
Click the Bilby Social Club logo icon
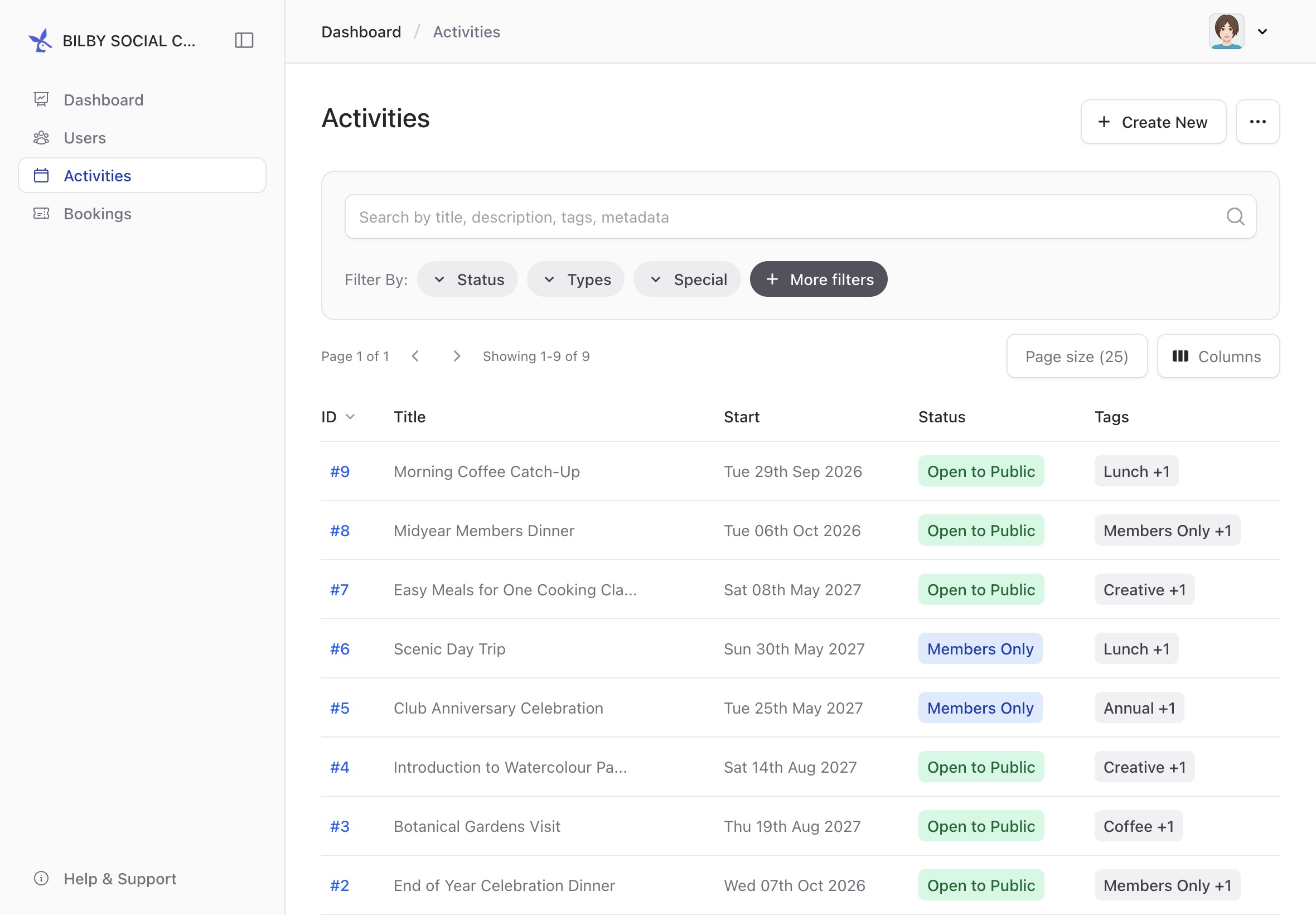(x=40, y=40)
